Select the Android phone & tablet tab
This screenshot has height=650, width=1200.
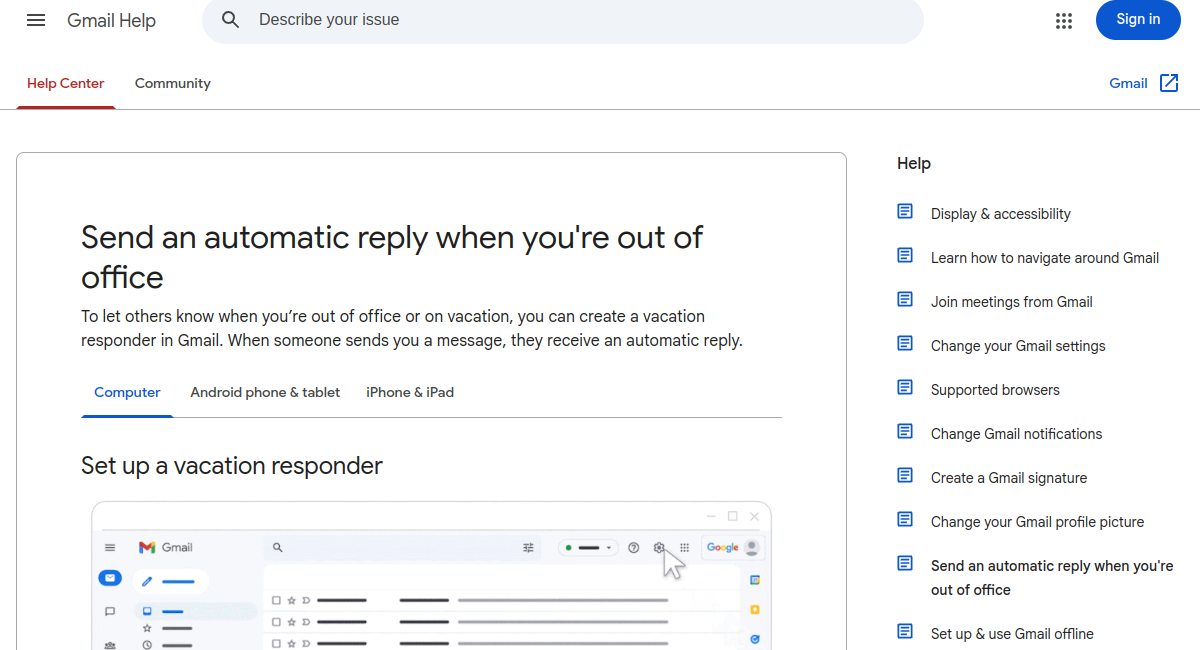tap(265, 393)
